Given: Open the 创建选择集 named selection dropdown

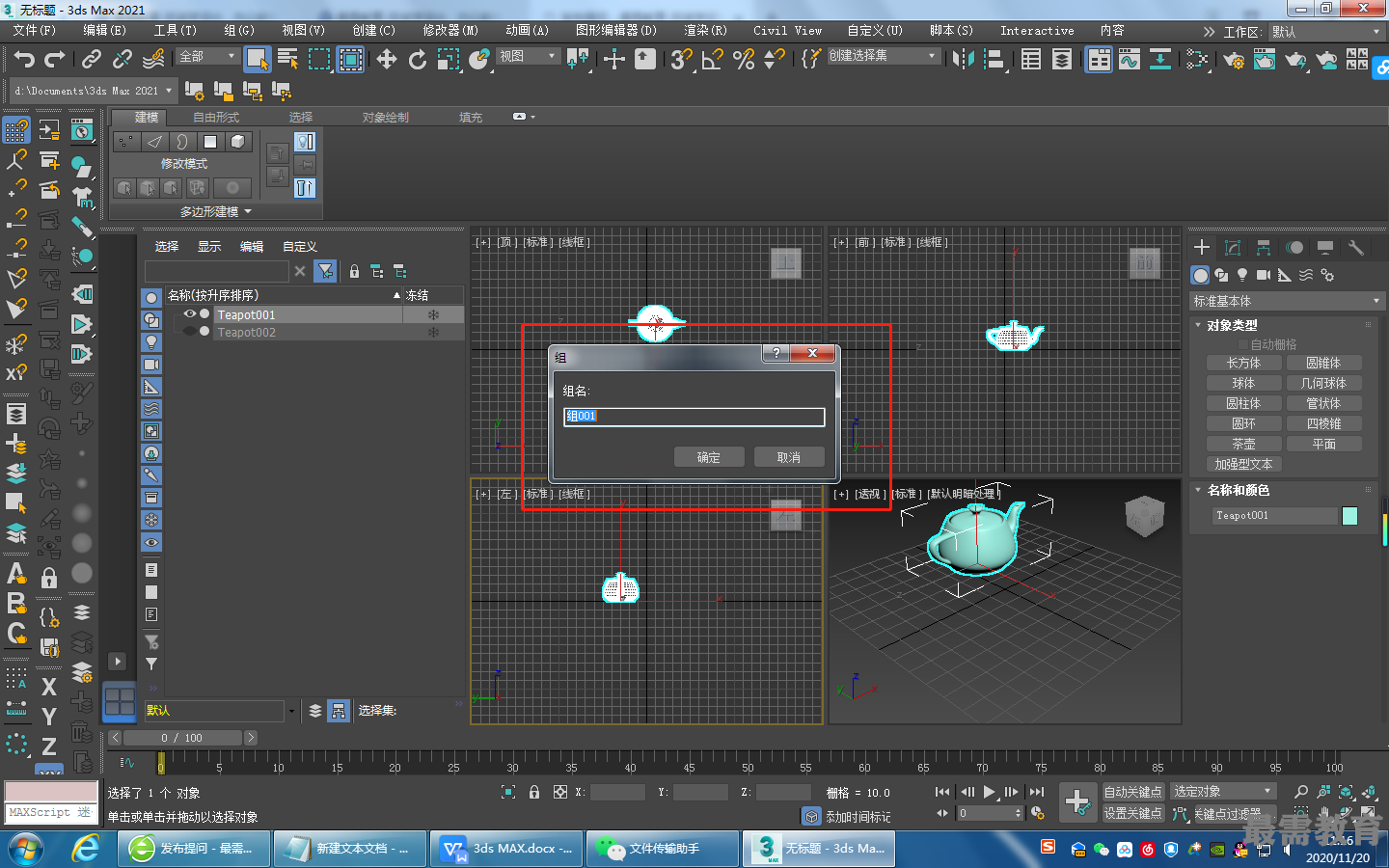Looking at the screenshot, I should [x=884, y=56].
